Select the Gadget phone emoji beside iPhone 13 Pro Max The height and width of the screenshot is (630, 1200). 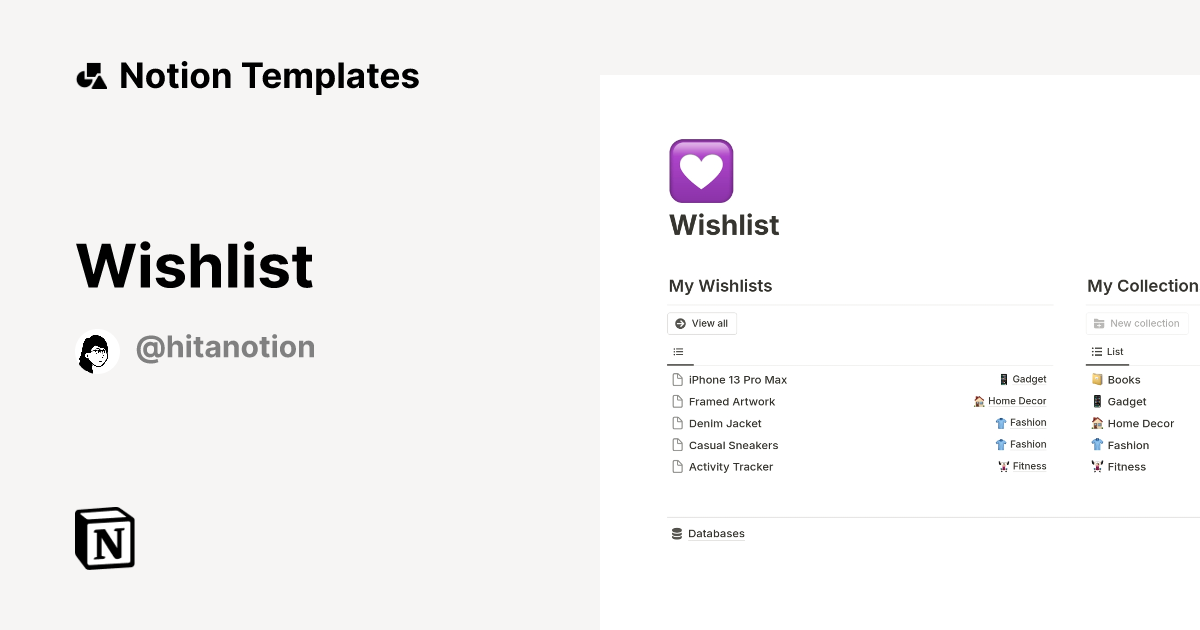pyautogui.click(x=1003, y=379)
